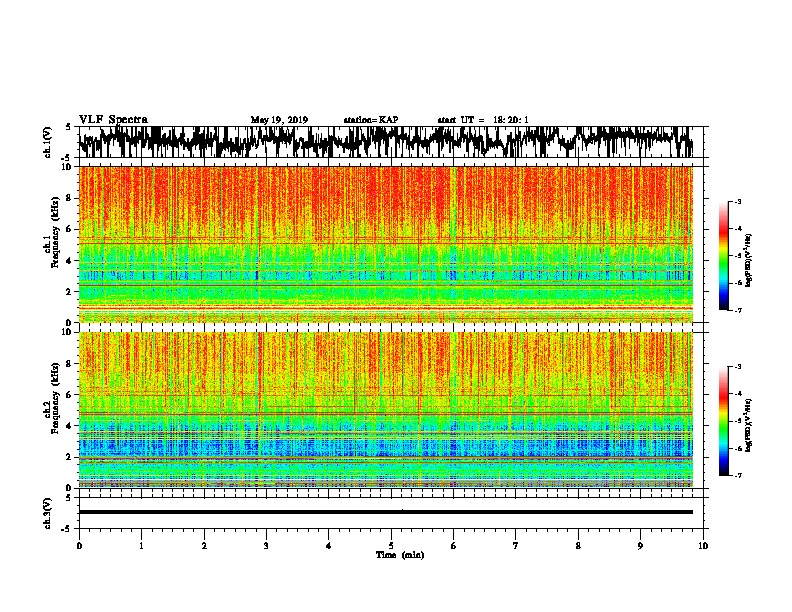The image size is (792, 612).
Task: Click the "ch.1(V)" axis label
Action: 48,142
